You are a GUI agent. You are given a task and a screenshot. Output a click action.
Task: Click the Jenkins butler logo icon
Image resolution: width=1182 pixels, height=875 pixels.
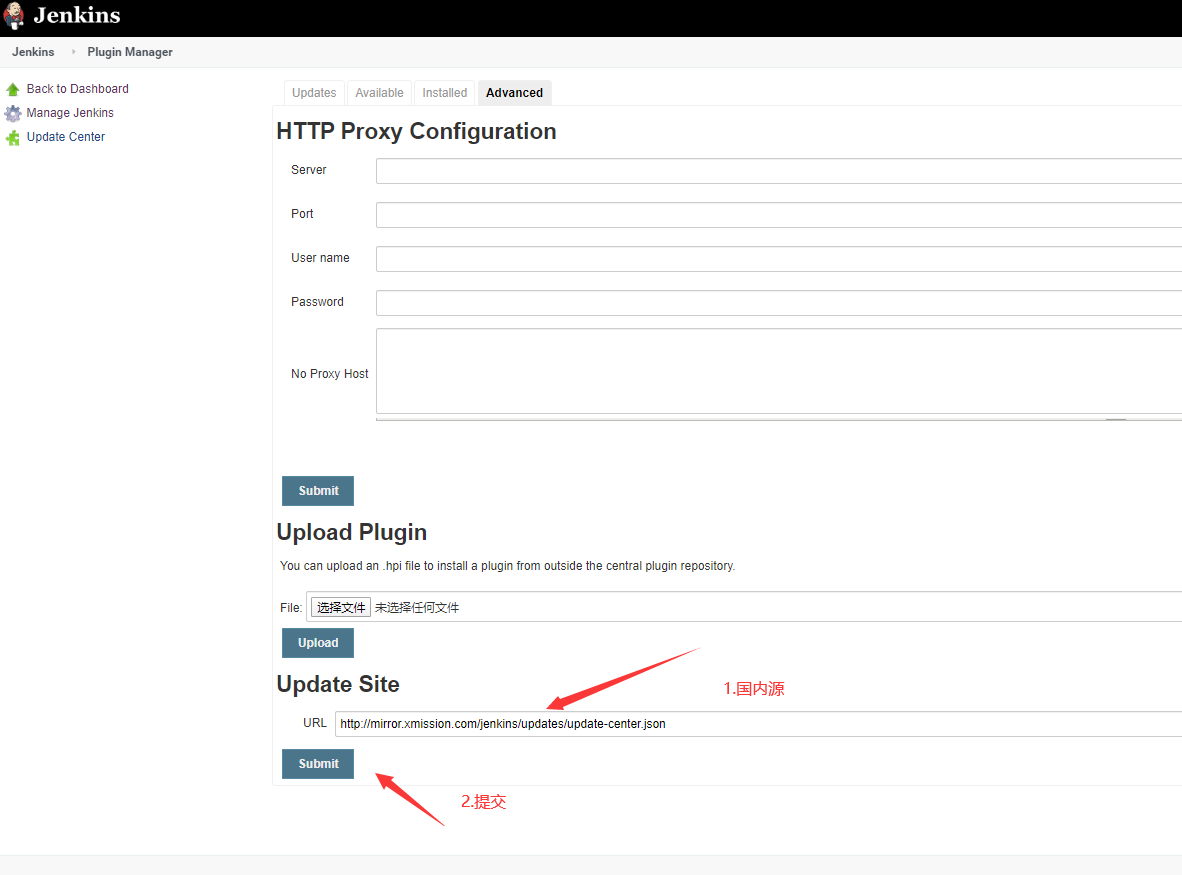(x=14, y=16)
